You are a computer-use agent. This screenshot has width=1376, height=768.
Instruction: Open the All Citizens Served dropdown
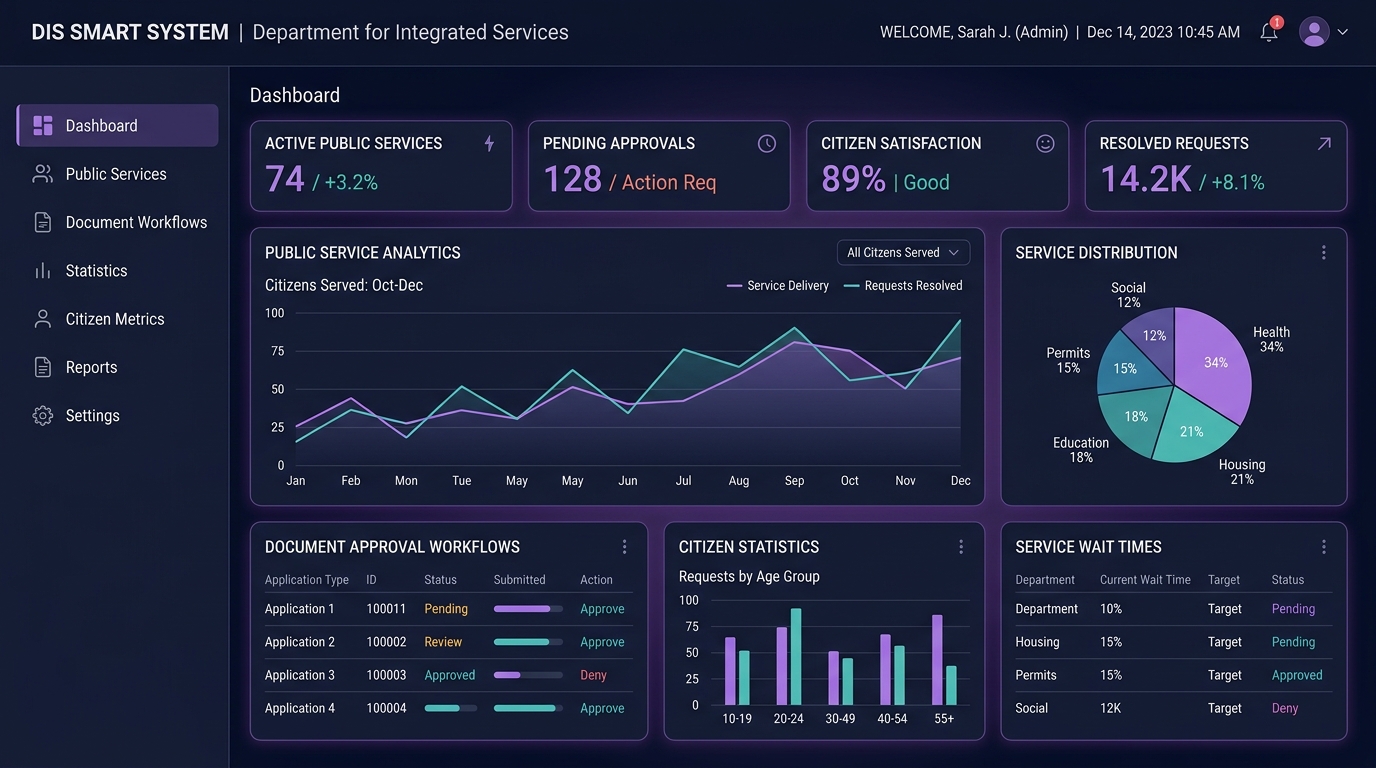pyautogui.click(x=903, y=253)
